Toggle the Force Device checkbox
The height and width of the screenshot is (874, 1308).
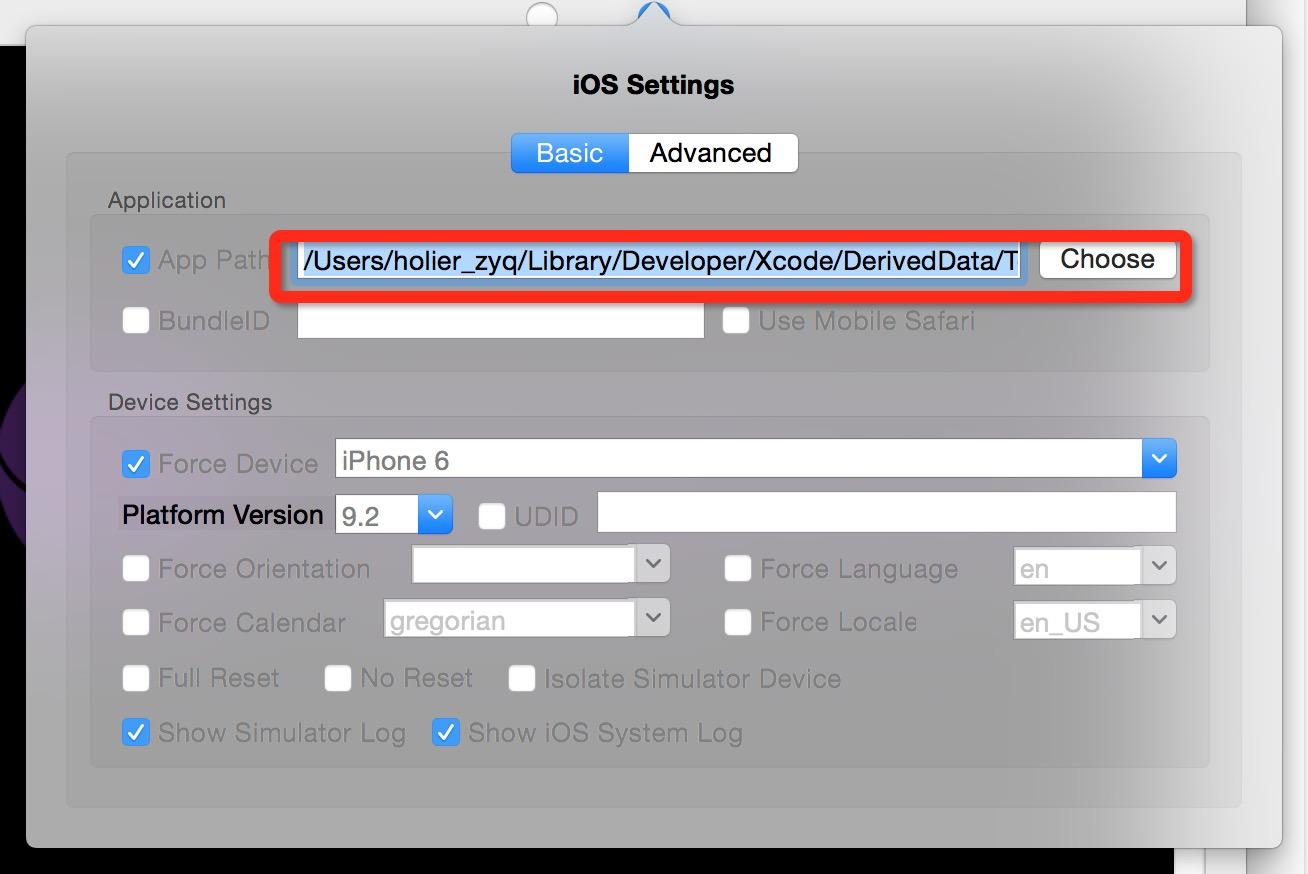(x=135, y=463)
